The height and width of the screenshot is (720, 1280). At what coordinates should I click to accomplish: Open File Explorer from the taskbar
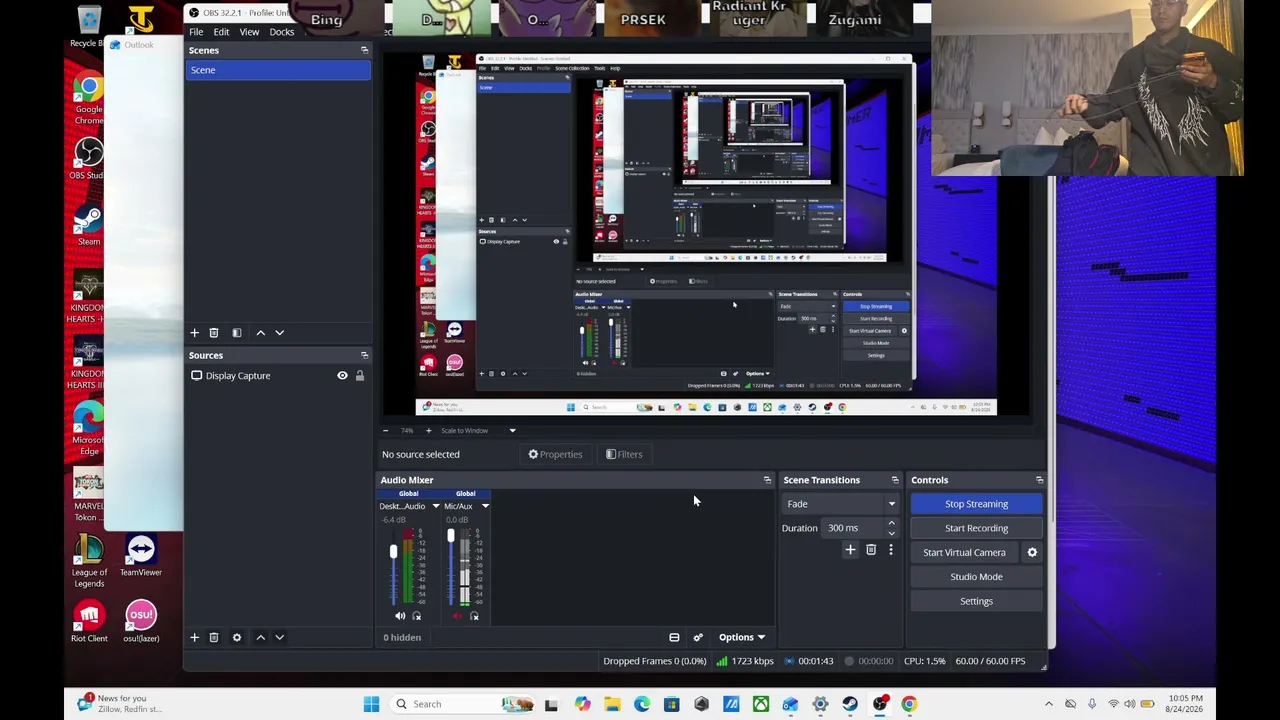pyautogui.click(x=612, y=704)
